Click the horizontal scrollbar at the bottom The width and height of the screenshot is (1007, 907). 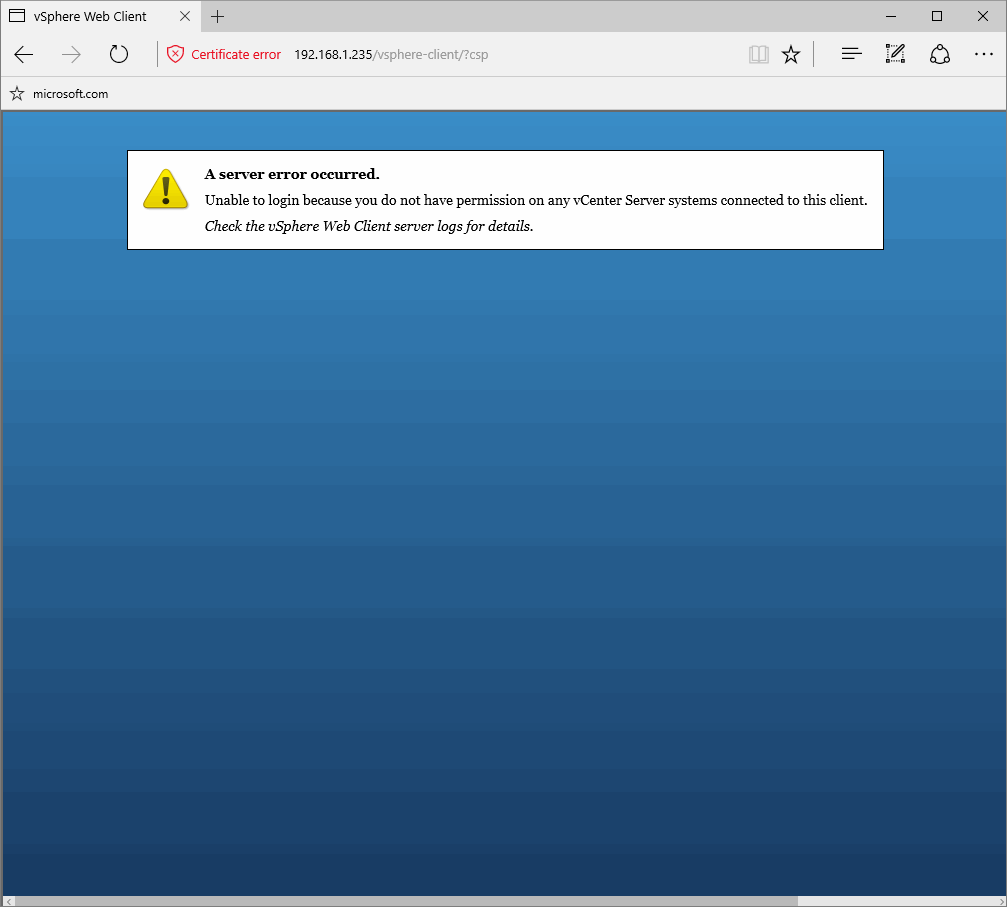(500, 899)
